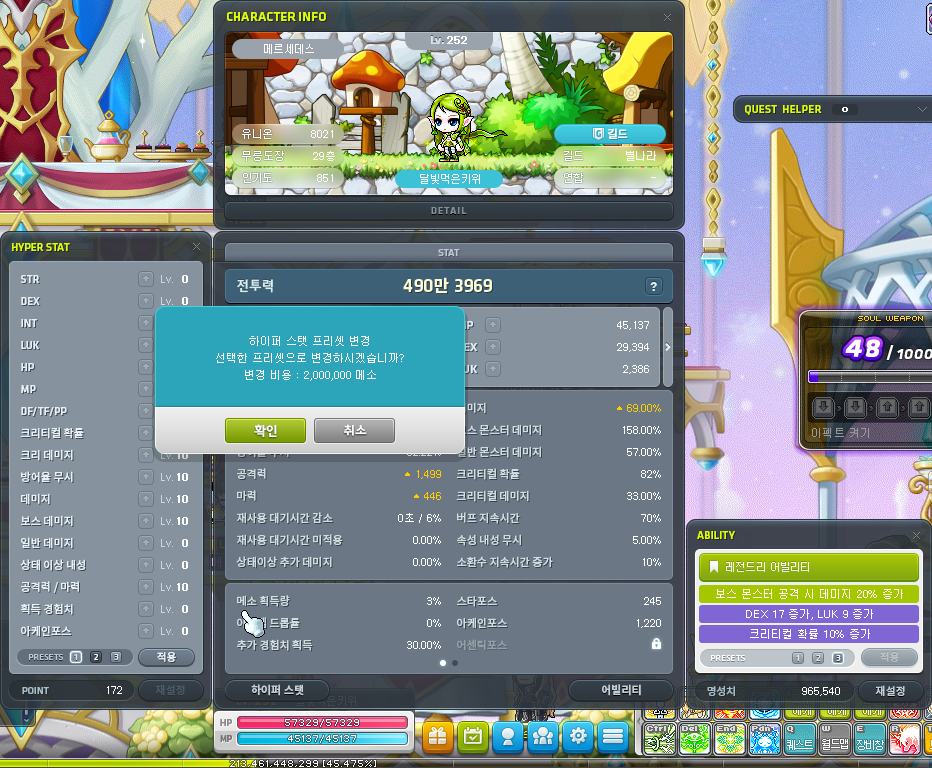Open the gift box cash shop icon
This screenshot has width=932, height=768.
pos(438,737)
